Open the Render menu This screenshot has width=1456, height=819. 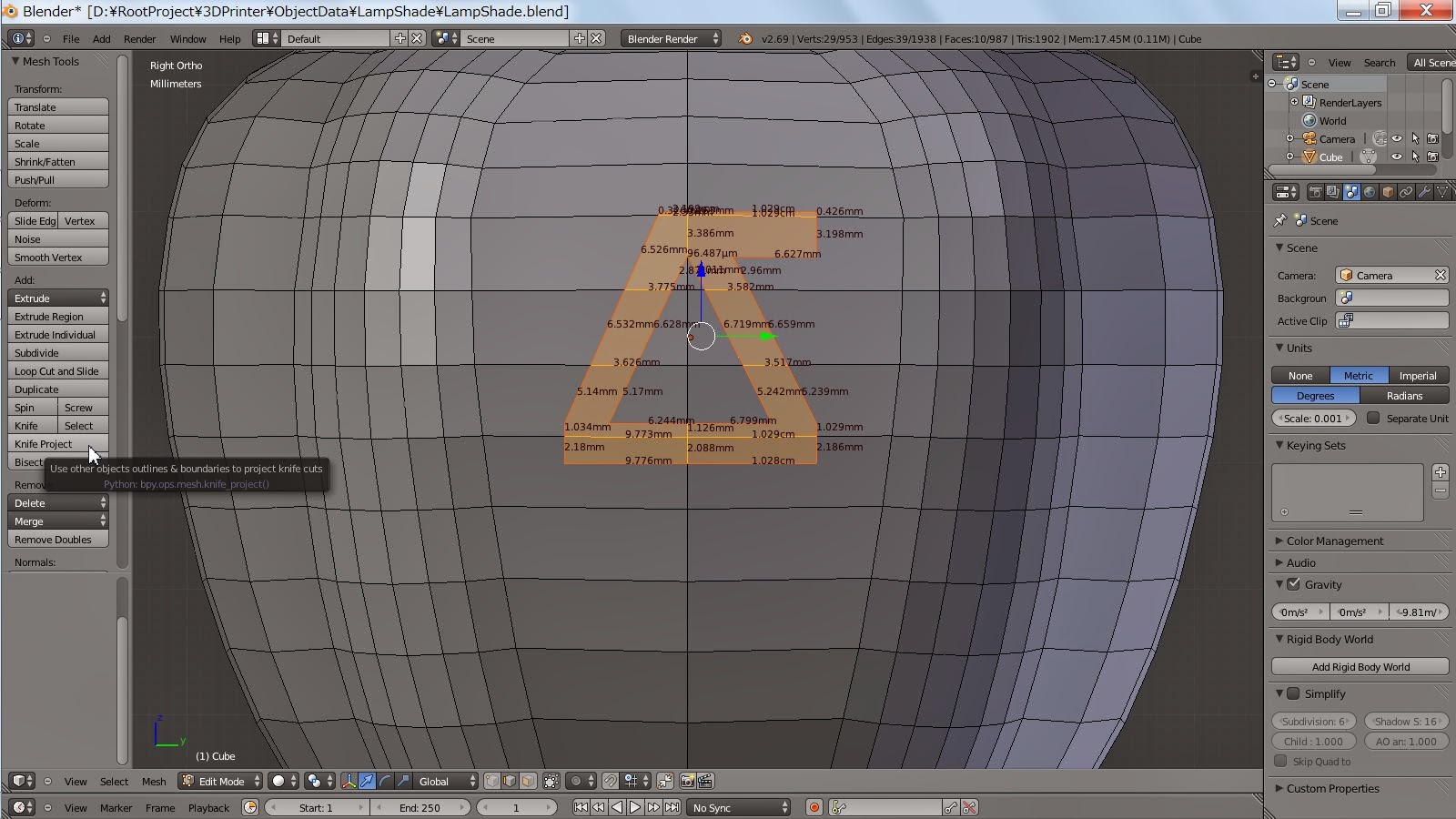pyautogui.click(x=139, y=39)
